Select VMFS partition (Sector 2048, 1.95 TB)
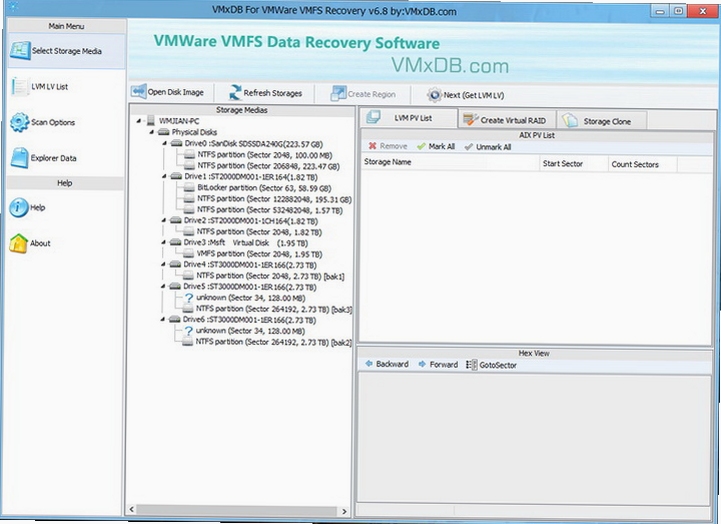721x524 pixels. point(259,254)
